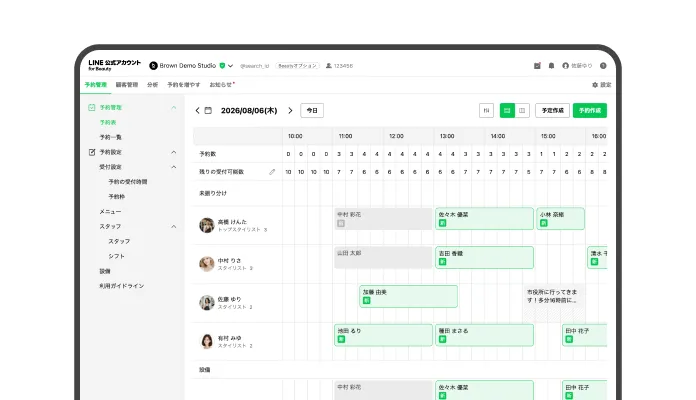The height and width of the screenshot is (400, 696).
Task: Click the 2026/08/06(木) date text
Action: point(249,111)
